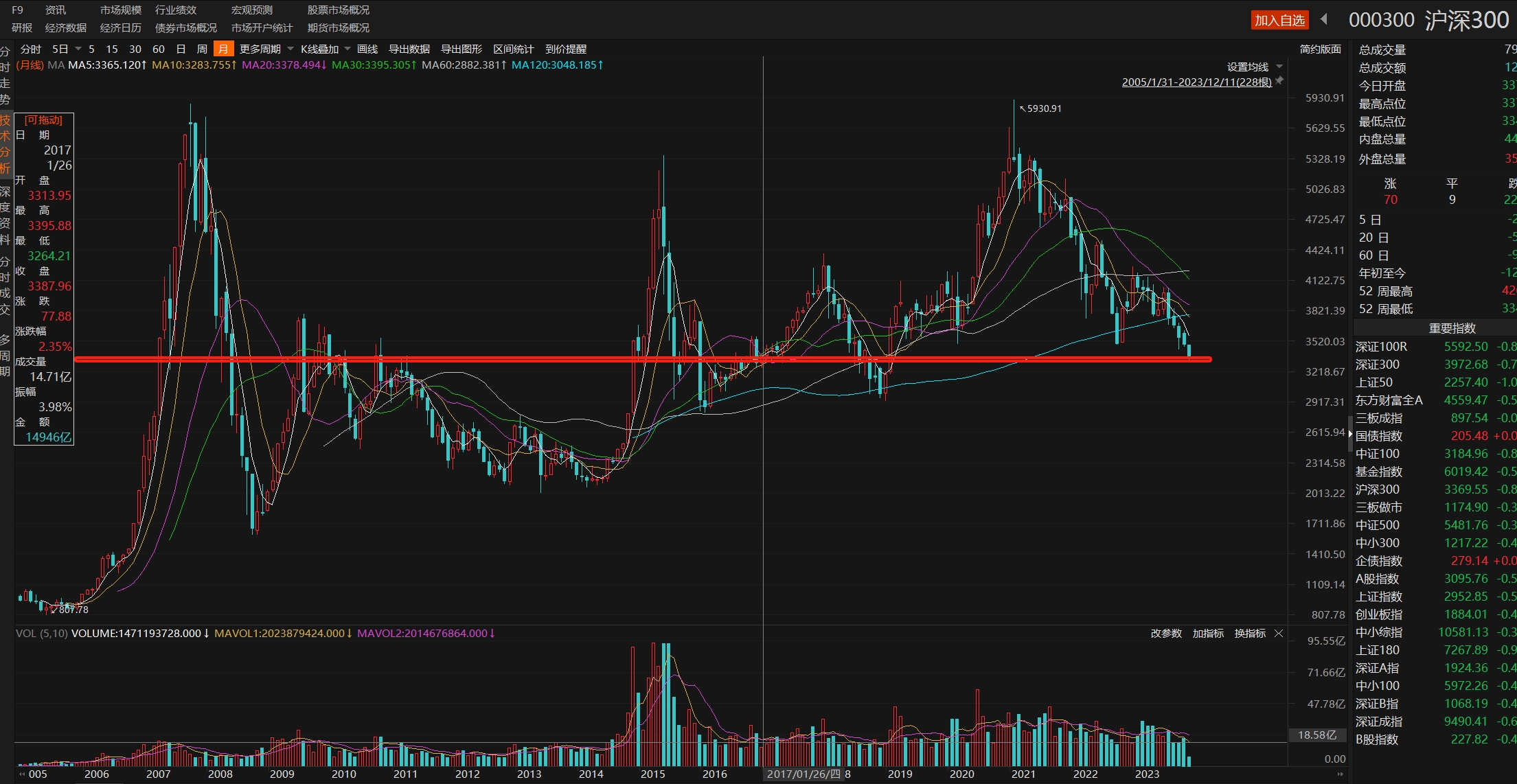Click the 加入自选 button

point(1279,20)
